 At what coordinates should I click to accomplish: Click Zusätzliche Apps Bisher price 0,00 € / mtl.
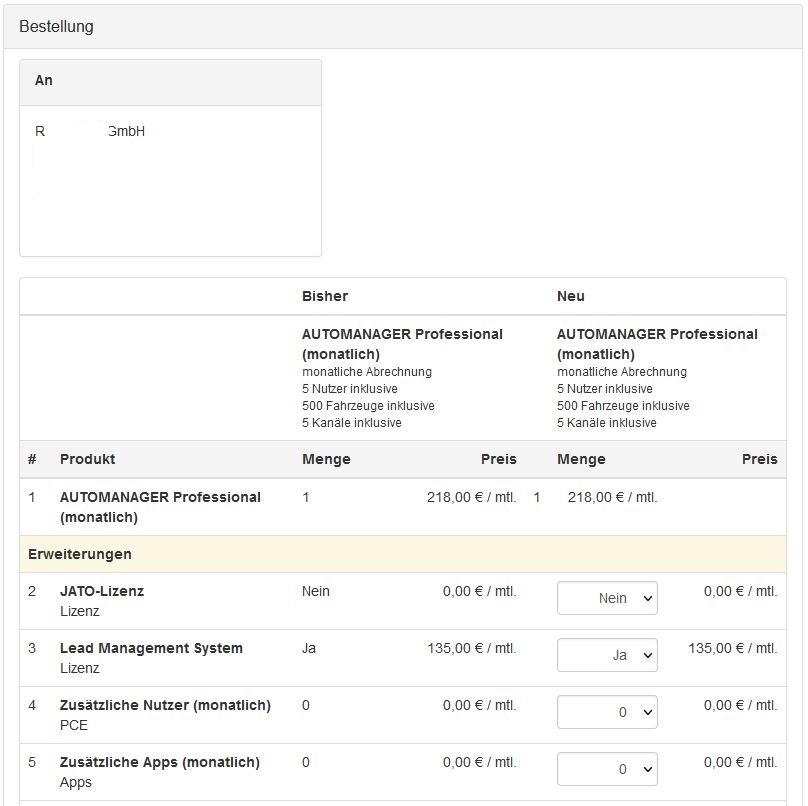(480, 762)
